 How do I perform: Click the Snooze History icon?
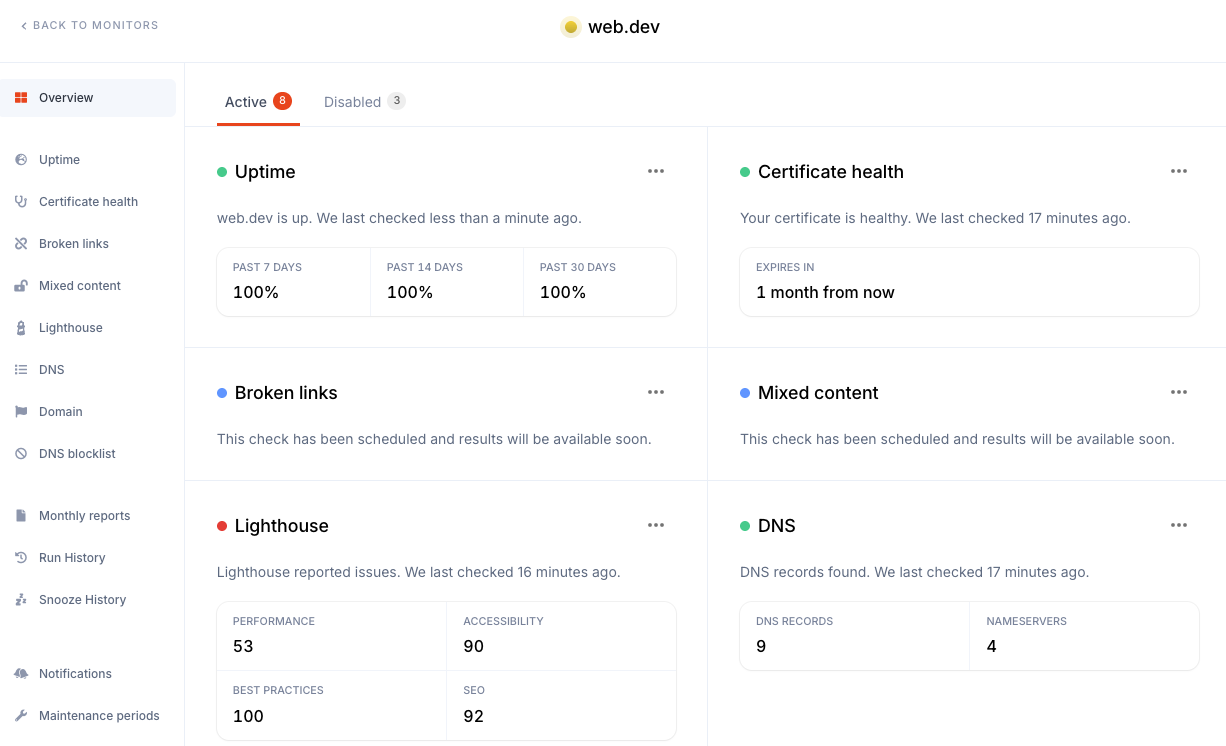(x=21, y=600)
